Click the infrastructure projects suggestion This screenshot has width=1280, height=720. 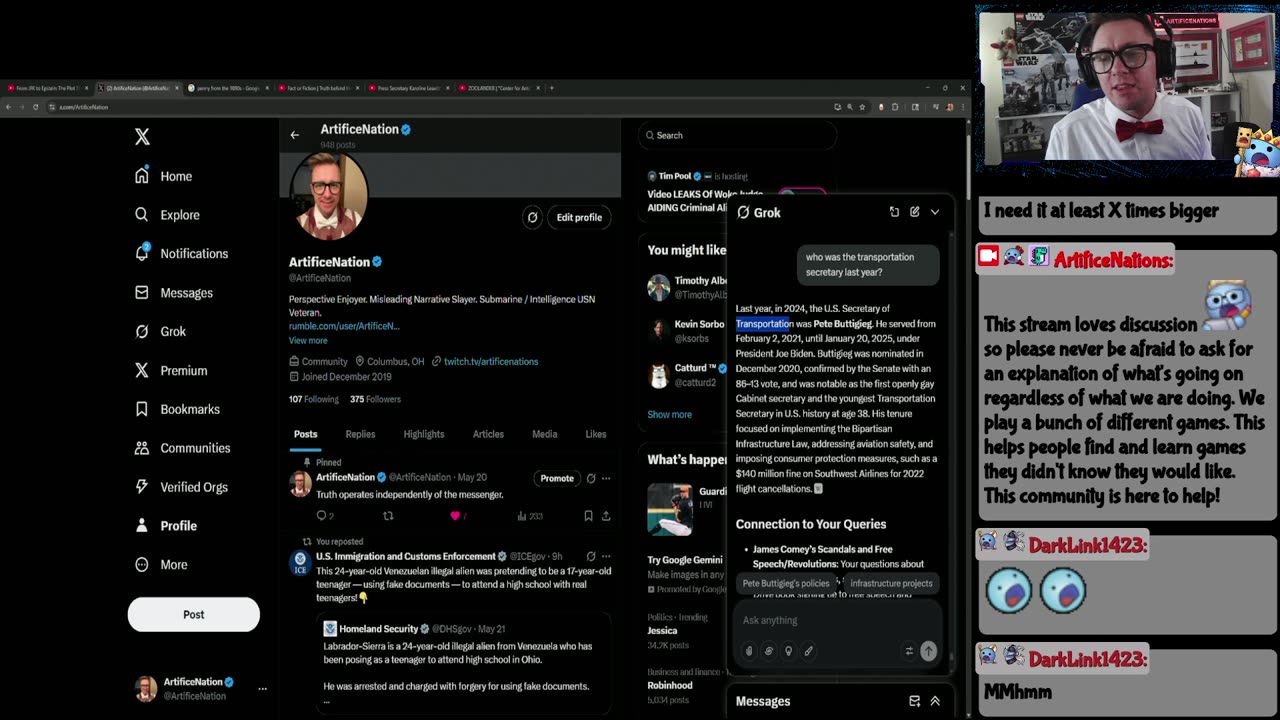point(891,583)
